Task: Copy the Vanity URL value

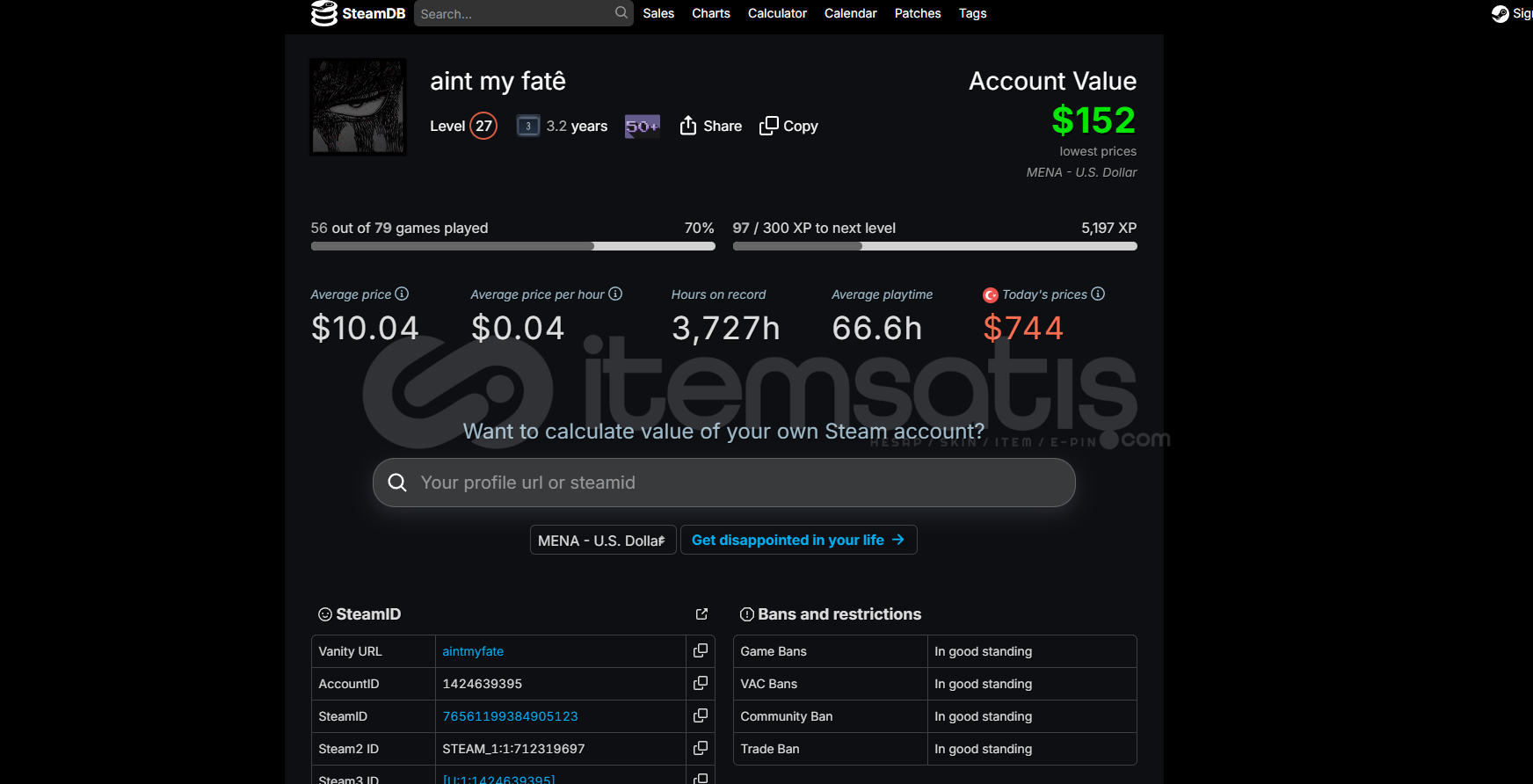Action: tap(701, 651)
